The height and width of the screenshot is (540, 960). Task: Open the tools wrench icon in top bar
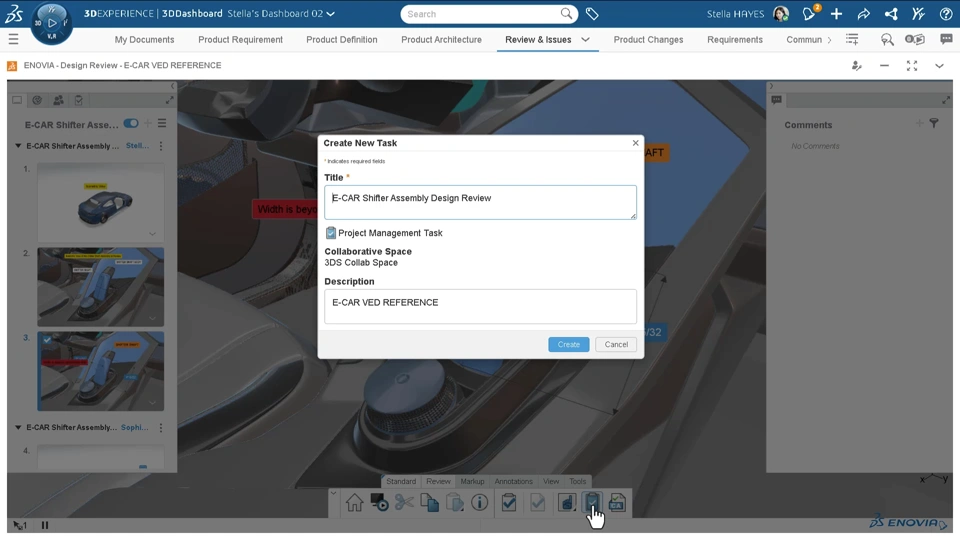click(x=918, y=13)
